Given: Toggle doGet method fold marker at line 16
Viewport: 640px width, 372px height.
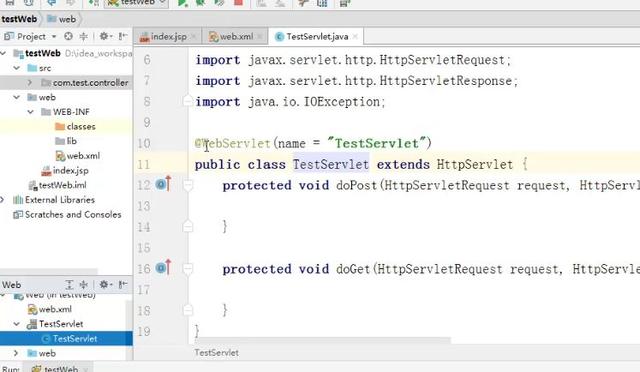Looking at the screenshot, I should pyautogui.click(x=188, y=269).
